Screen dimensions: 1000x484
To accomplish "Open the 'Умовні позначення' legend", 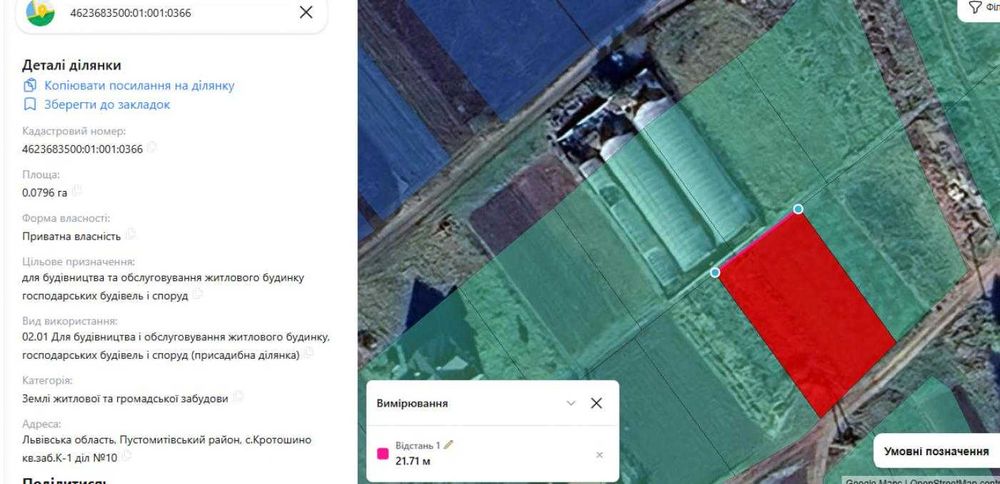I will tap(936, 451).
